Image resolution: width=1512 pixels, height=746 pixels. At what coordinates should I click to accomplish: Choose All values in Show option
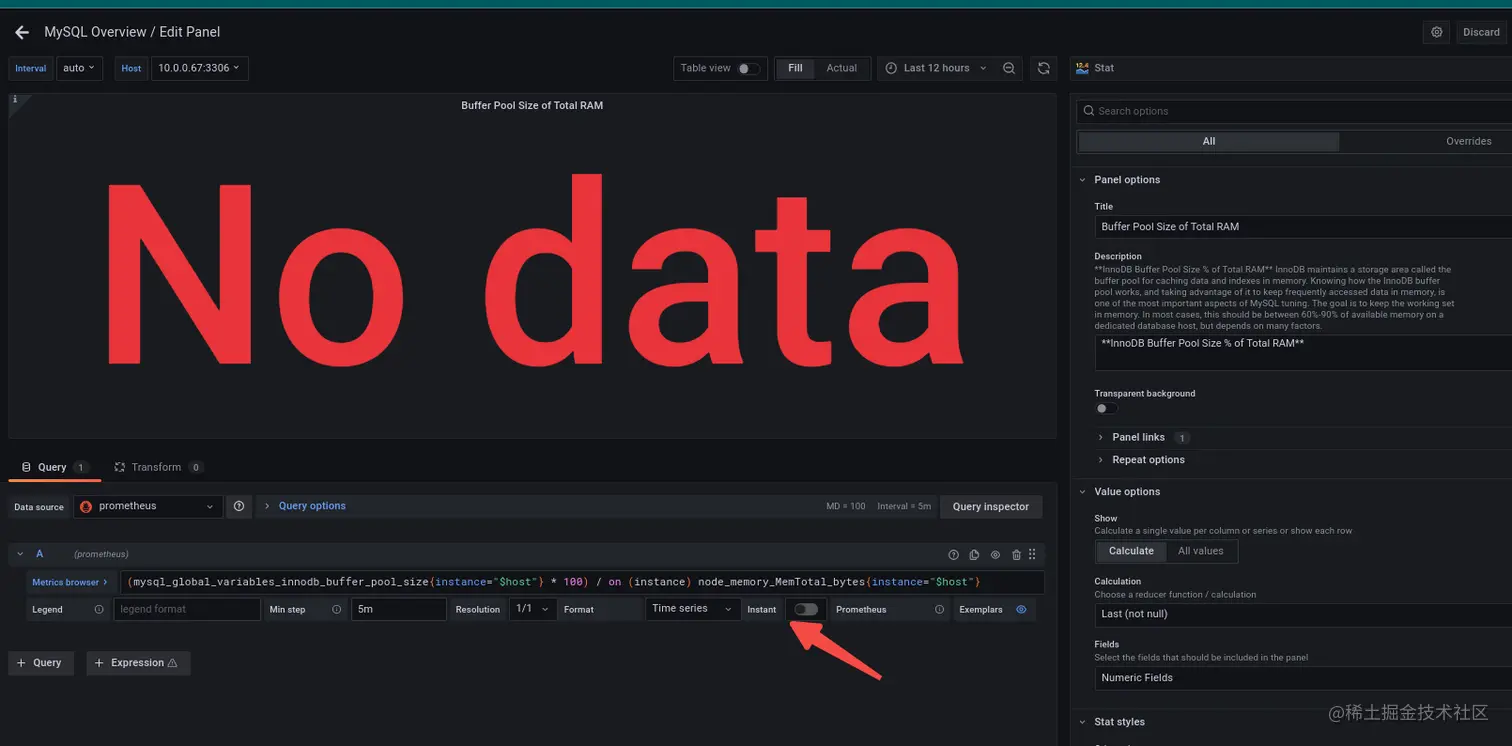click(1201, 551)
